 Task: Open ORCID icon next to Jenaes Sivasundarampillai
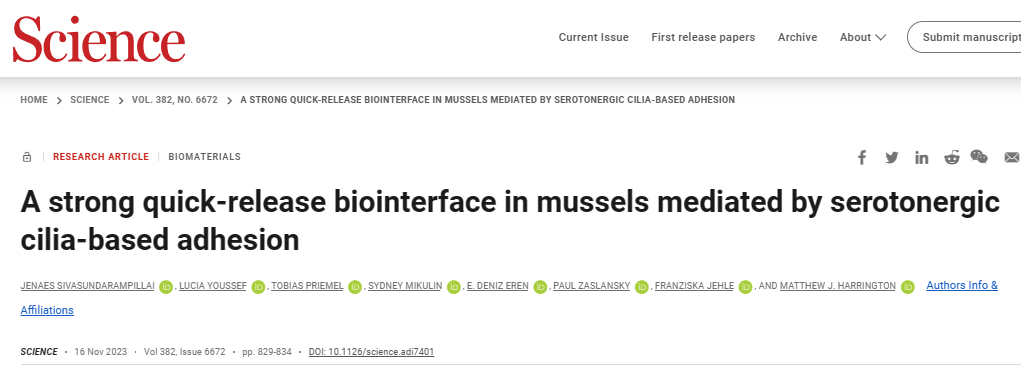pos(165,286)
